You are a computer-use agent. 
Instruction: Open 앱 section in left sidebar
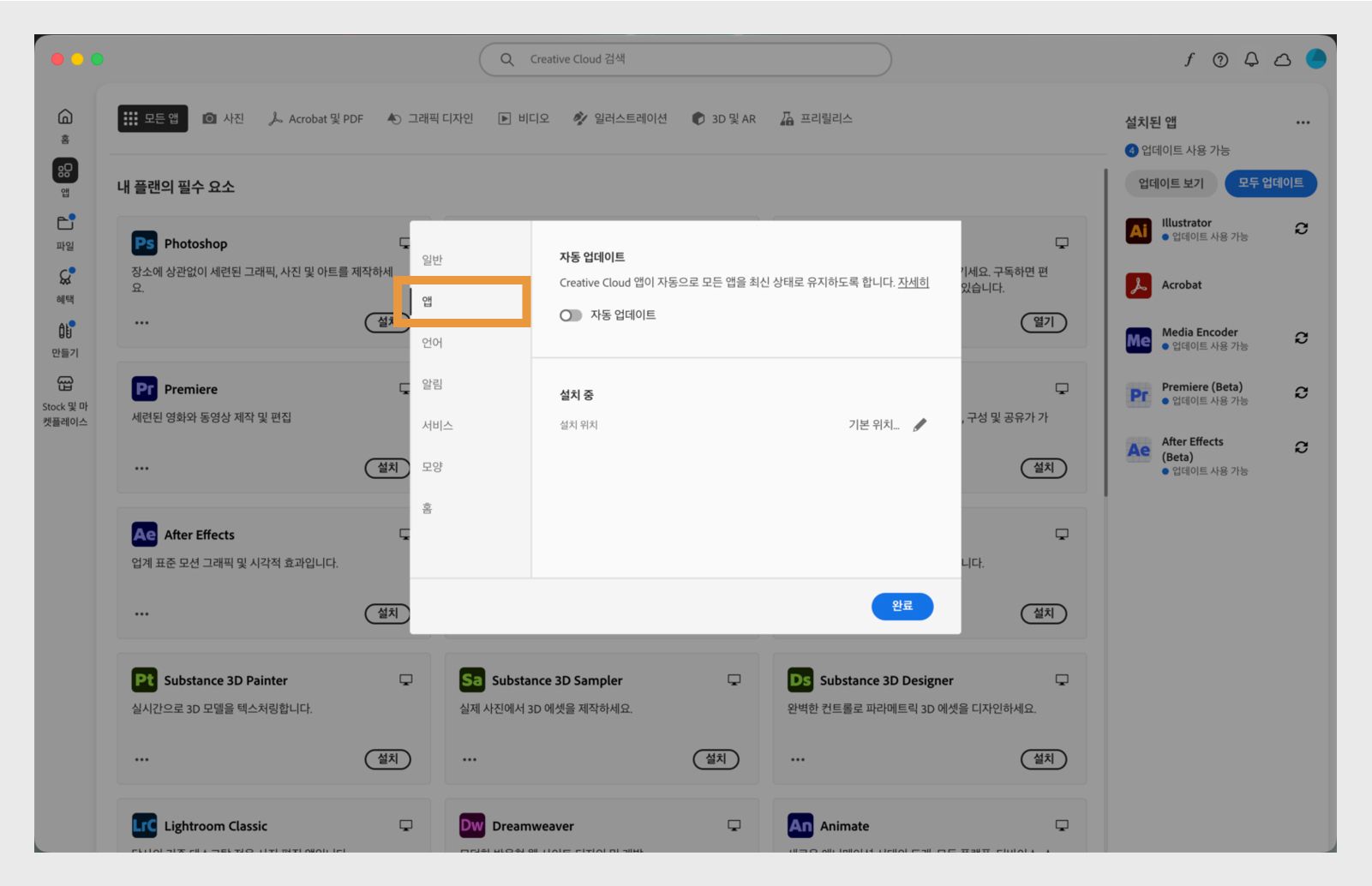point(65,177)
